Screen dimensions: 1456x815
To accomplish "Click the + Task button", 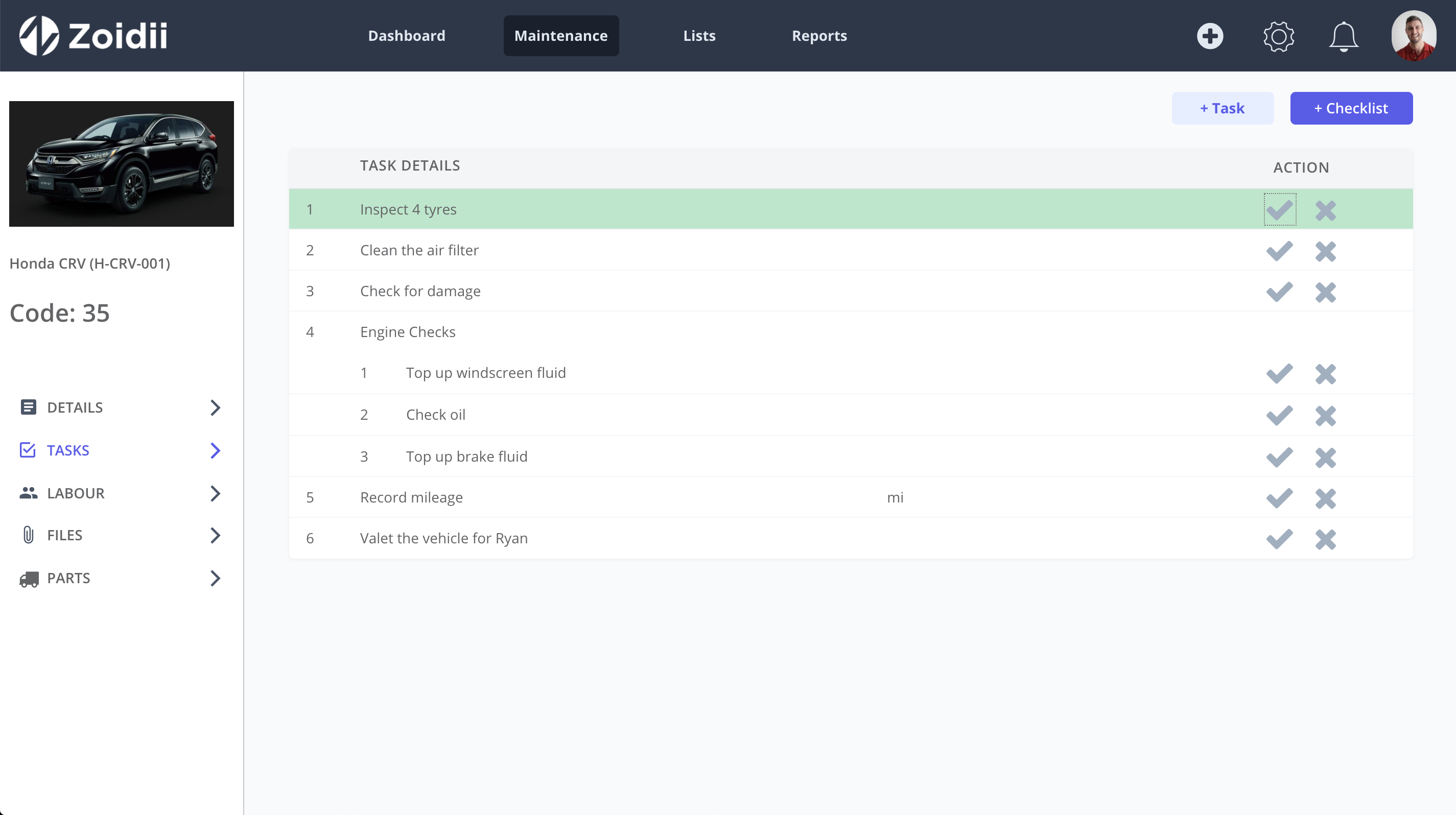I will [1223, 108].
